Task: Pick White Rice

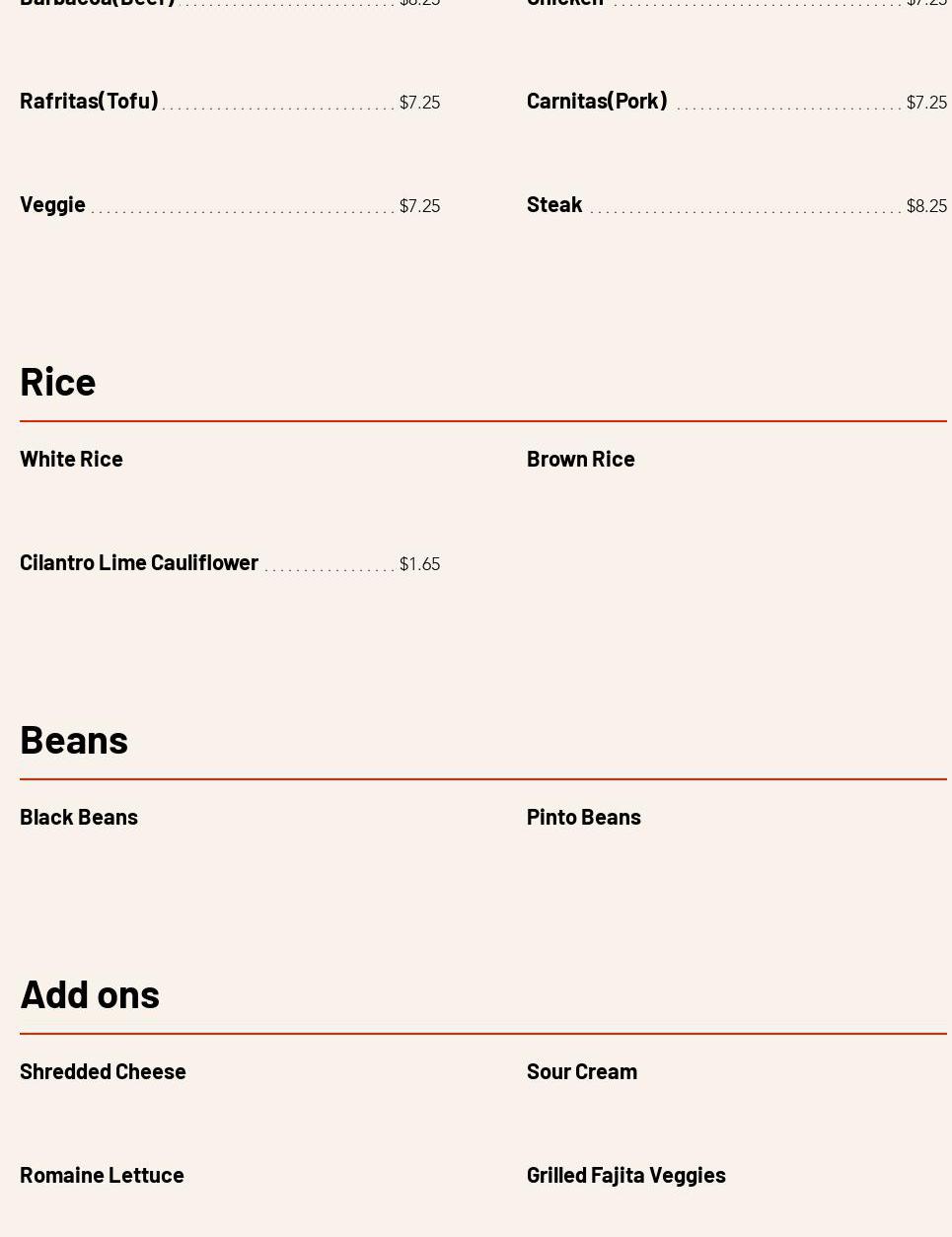Action: click(x=71, y=459)
